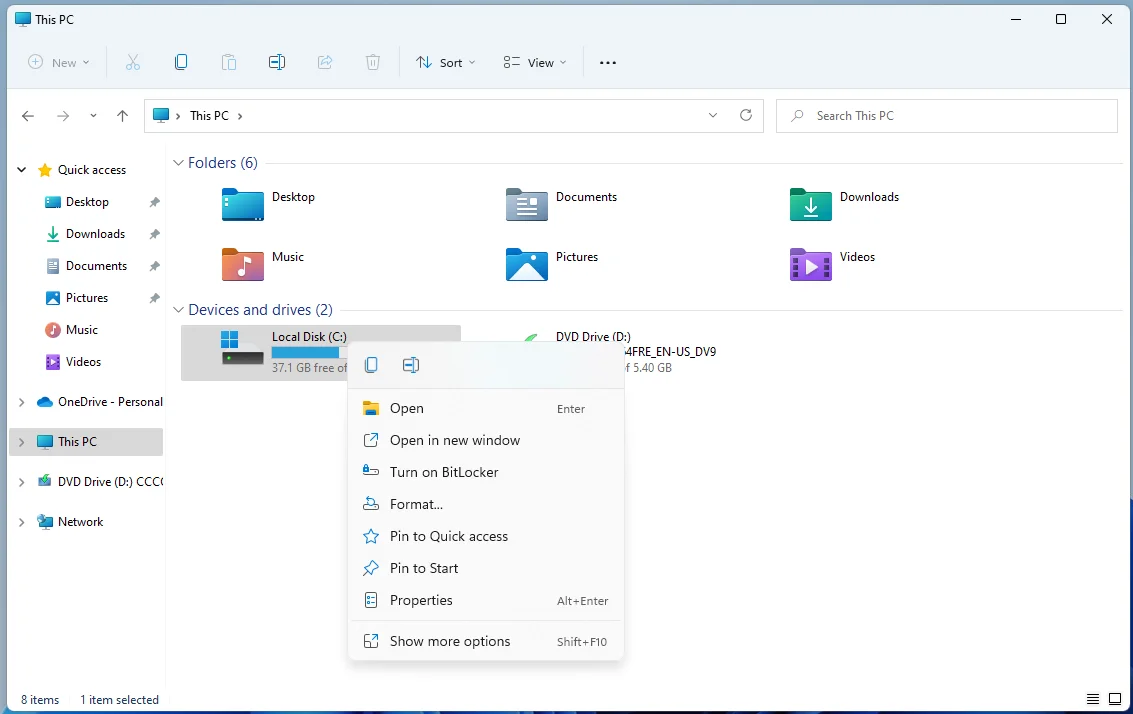Click the Rename icon in context menu
The width and height of the screenshot is (1133, 714).
pos(410,365)
